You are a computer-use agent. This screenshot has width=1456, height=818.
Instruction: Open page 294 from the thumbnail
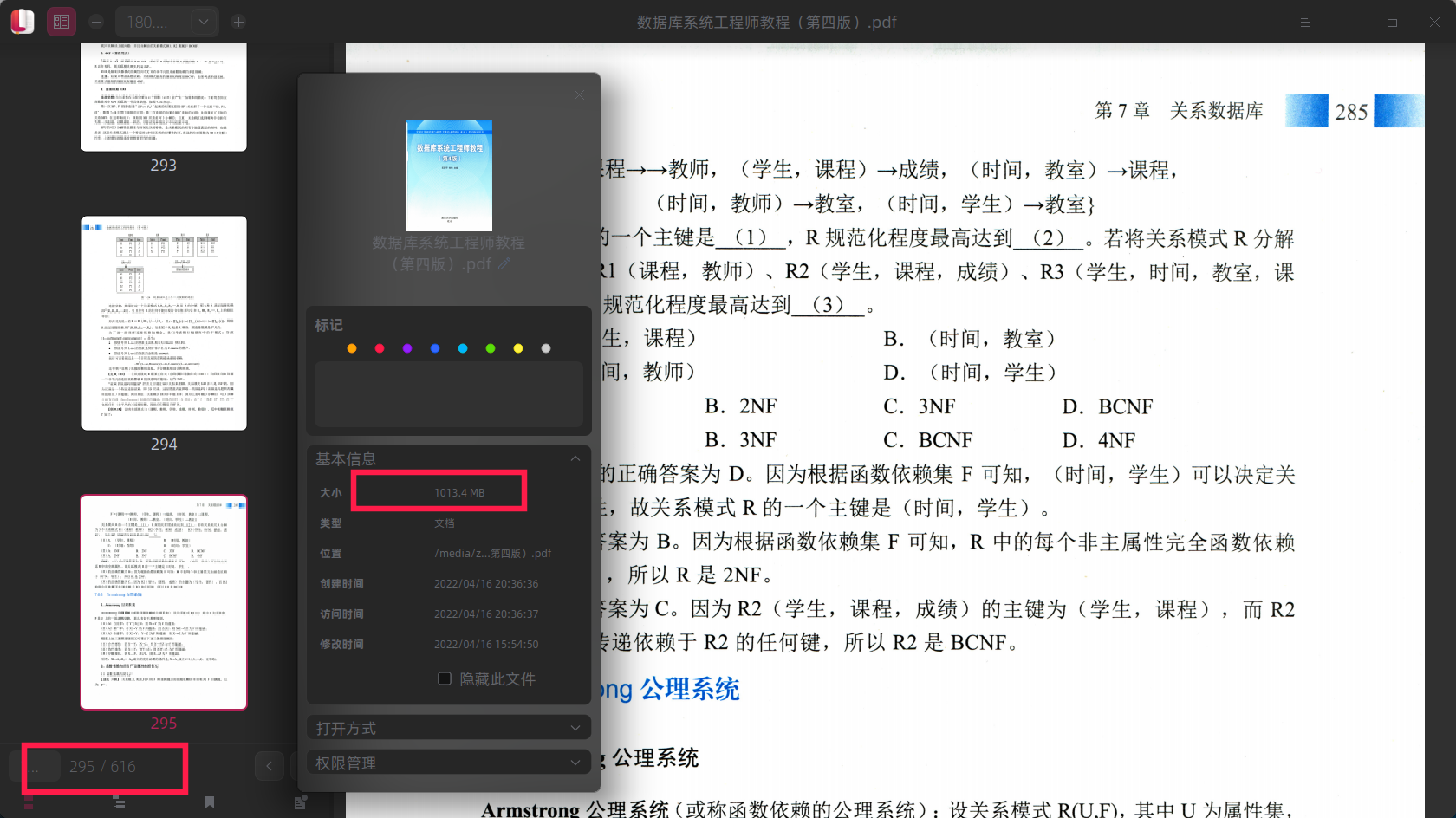[x=163, y=321]
